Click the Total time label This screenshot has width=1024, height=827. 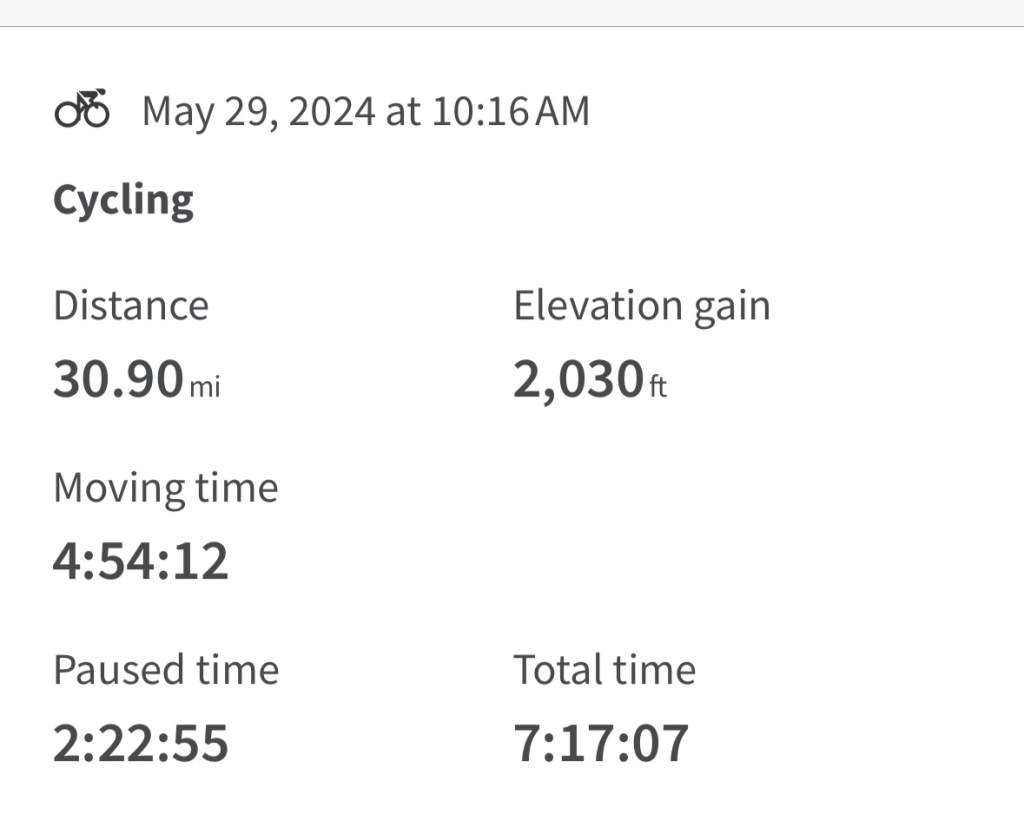coord(604,670)
